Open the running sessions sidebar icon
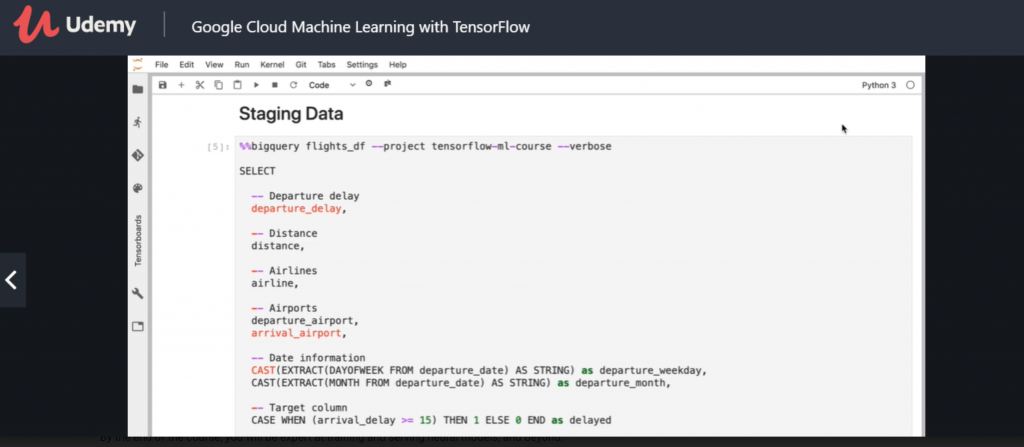 tap(138, 122)
